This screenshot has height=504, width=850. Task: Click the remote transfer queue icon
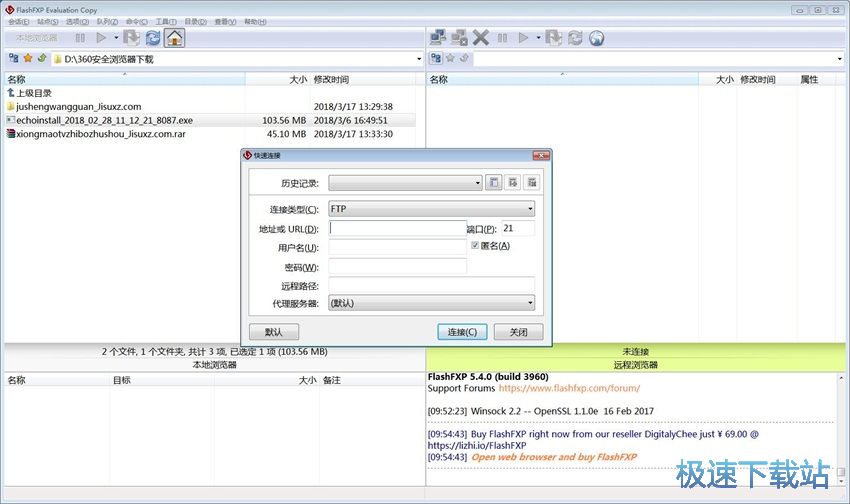pos(553,38)
